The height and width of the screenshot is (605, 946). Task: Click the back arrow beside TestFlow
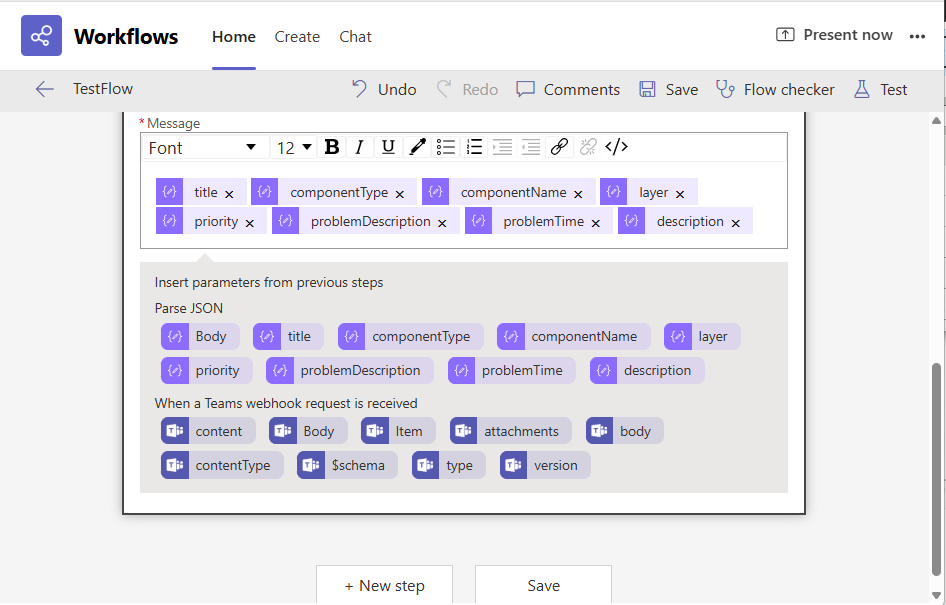[x=44, y=89]
